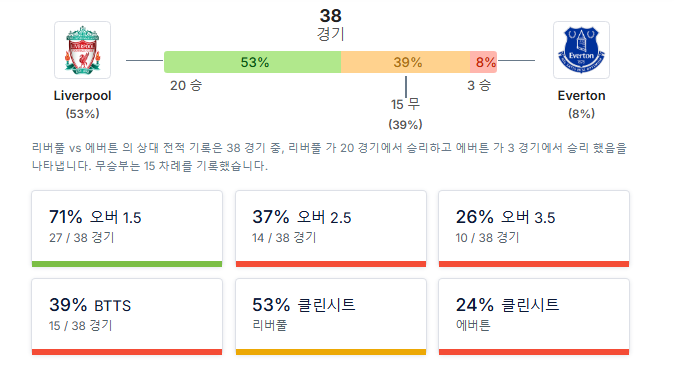
Task: Select the red 8% win bar segment
Action: pos(484,62)
